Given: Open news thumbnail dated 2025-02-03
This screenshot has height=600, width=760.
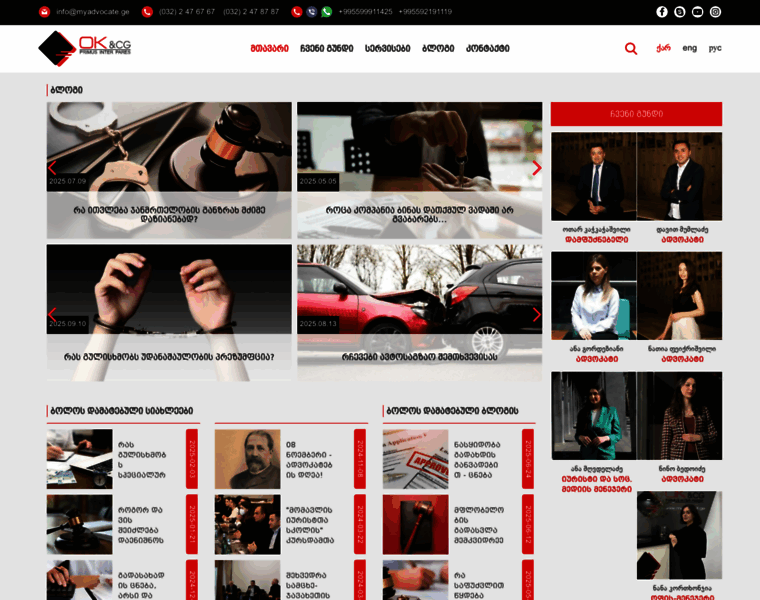Looking at the screenshot, I should tap(79, 459).
